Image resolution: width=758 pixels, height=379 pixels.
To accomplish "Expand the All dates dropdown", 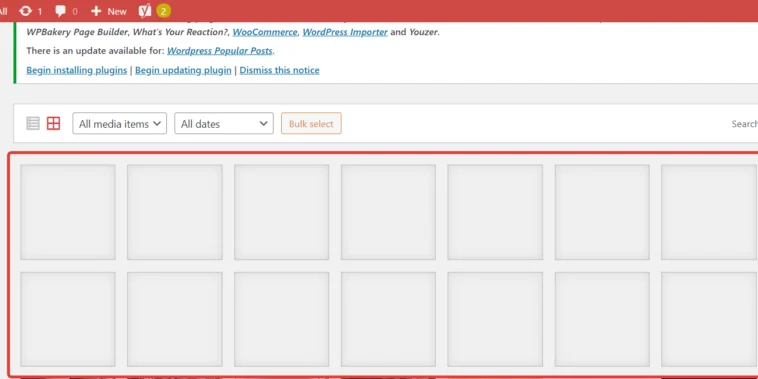I will click(x=224, y=123).
